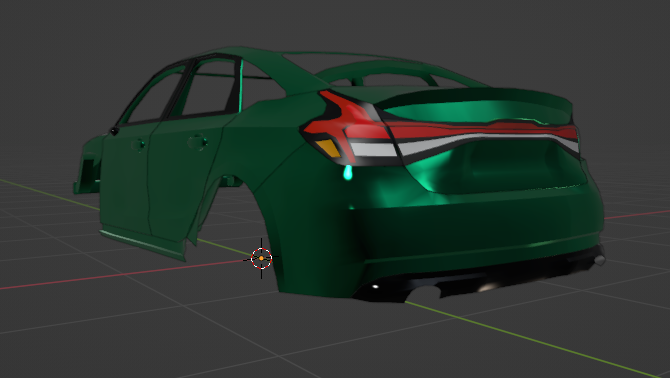Click the 3D cursor crosshair

(x=261, y=258)
